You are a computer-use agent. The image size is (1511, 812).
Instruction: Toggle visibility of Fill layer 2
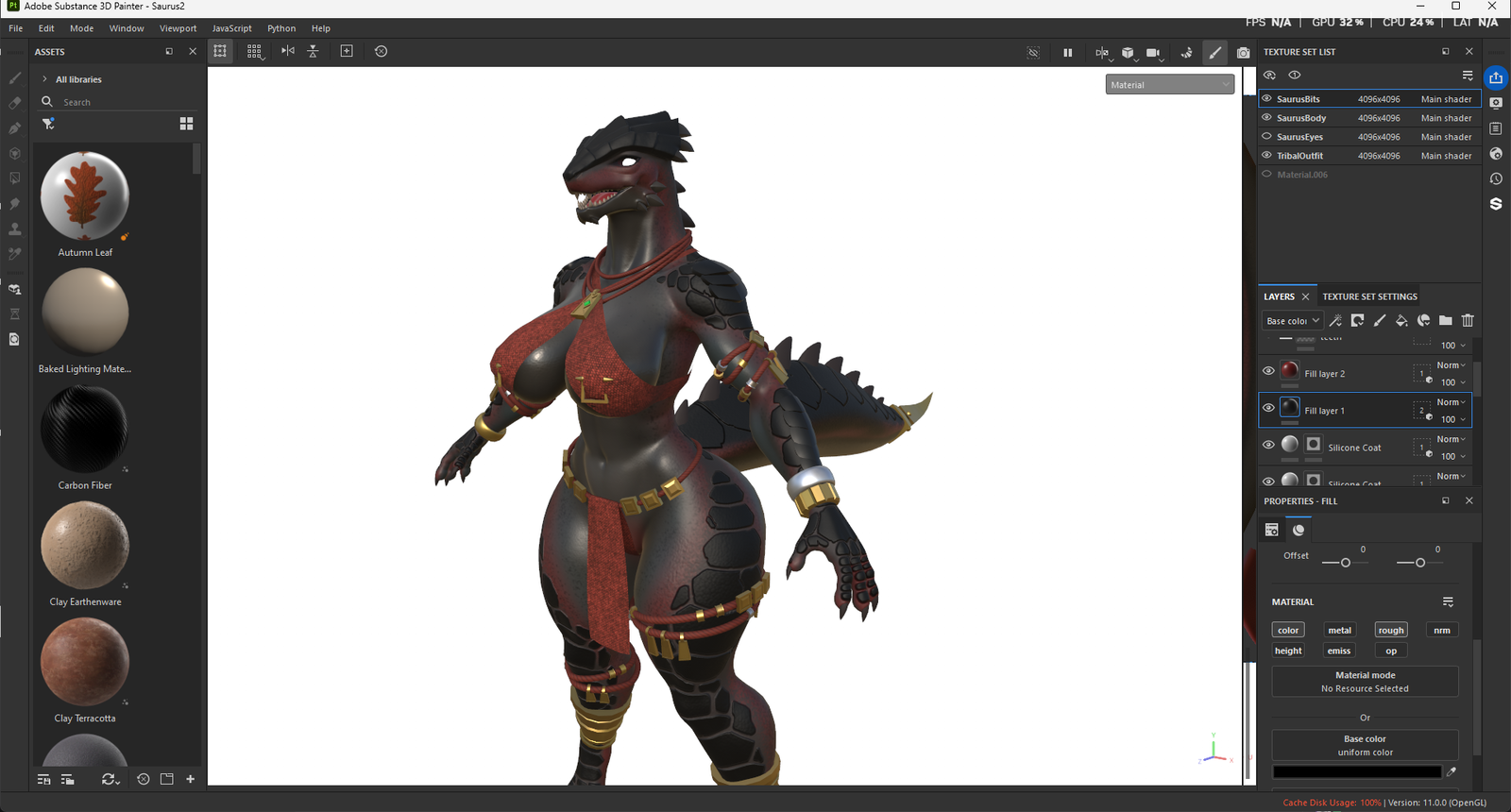(x=1268, y=371)
